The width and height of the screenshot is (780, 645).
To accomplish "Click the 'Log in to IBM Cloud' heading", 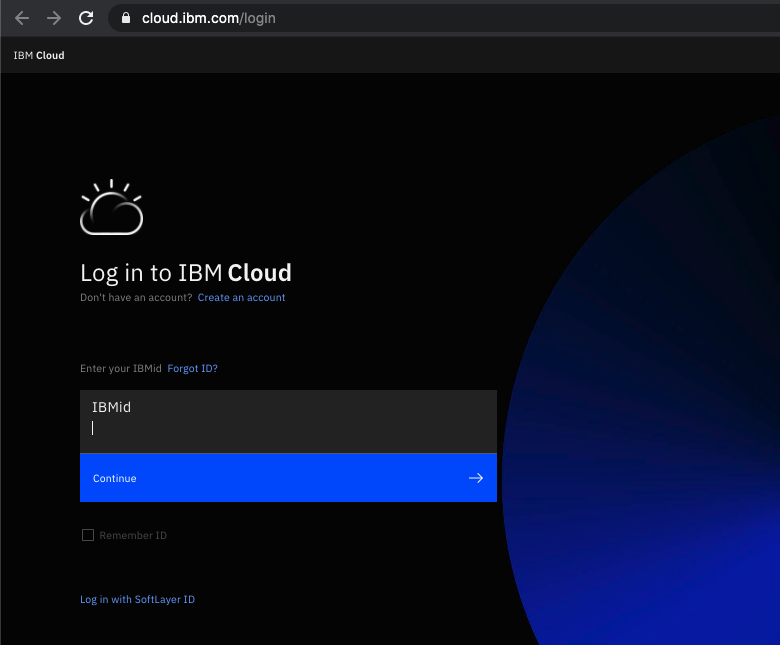I will [186, 273].
